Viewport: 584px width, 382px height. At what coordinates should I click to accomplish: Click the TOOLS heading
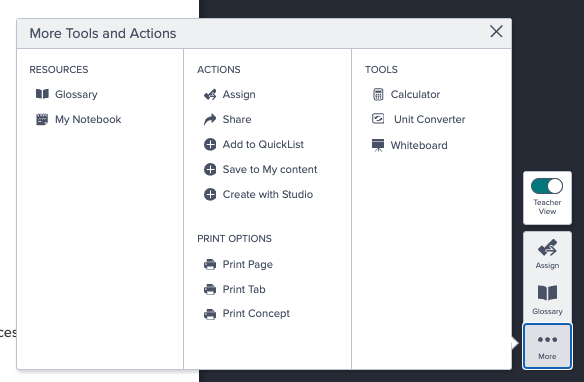(x=381, y=70)
